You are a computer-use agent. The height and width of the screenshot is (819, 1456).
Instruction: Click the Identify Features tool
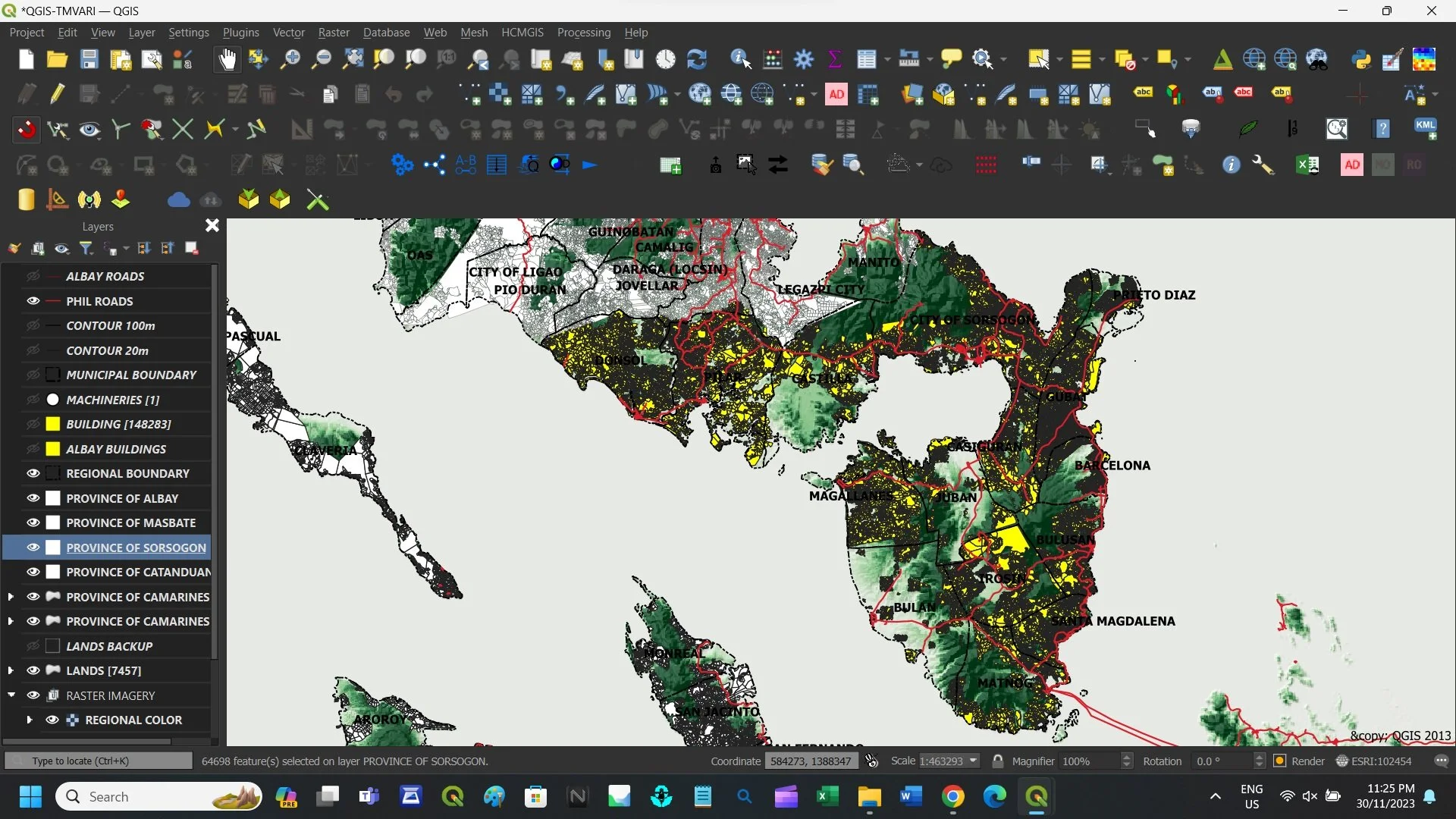[740, 59]
